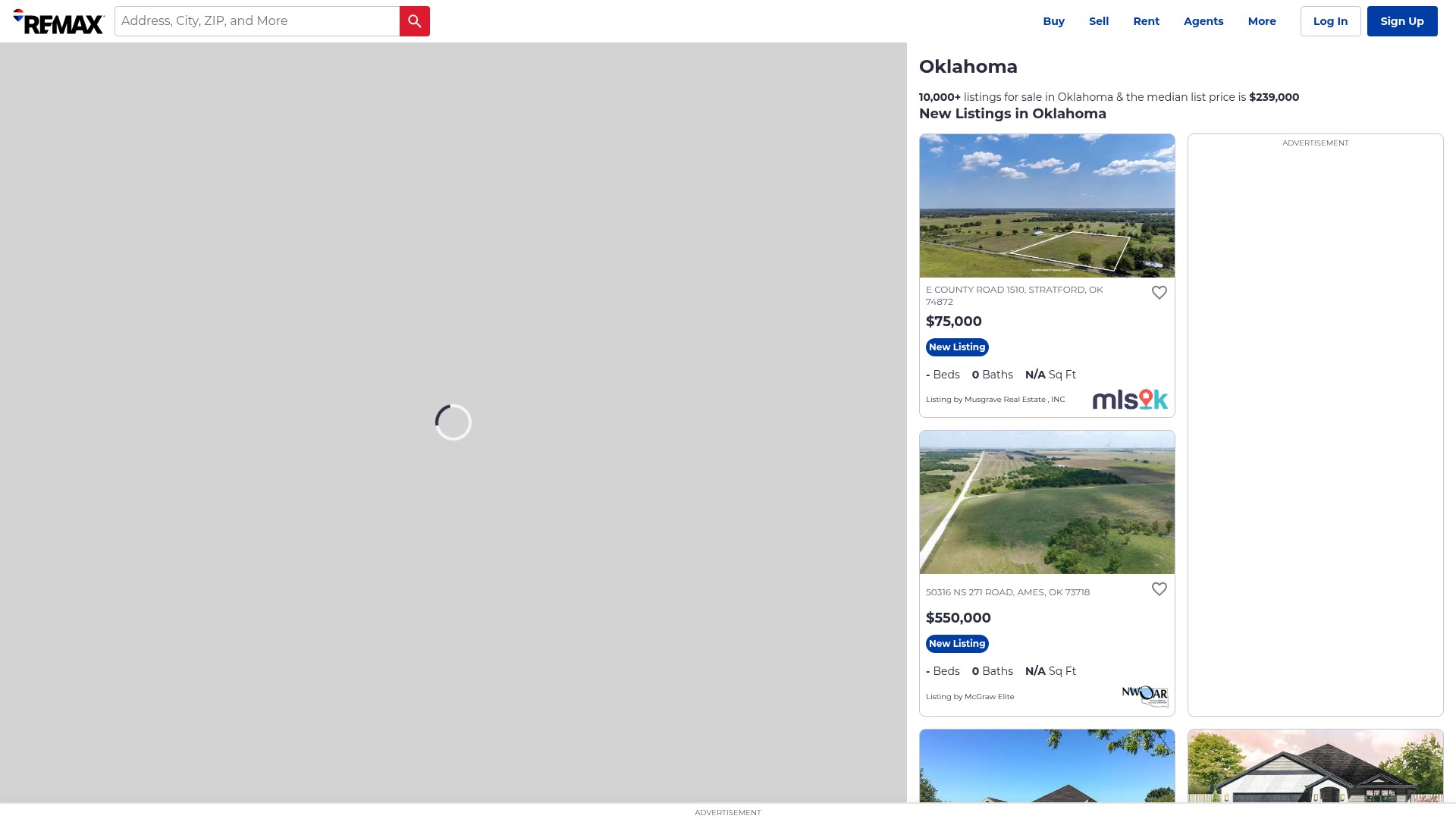Click 'Listing by Musgrave Real Estate , INC'
Image resolution: width=1456 pixels, height=819 pixels.
coord(996,400)
